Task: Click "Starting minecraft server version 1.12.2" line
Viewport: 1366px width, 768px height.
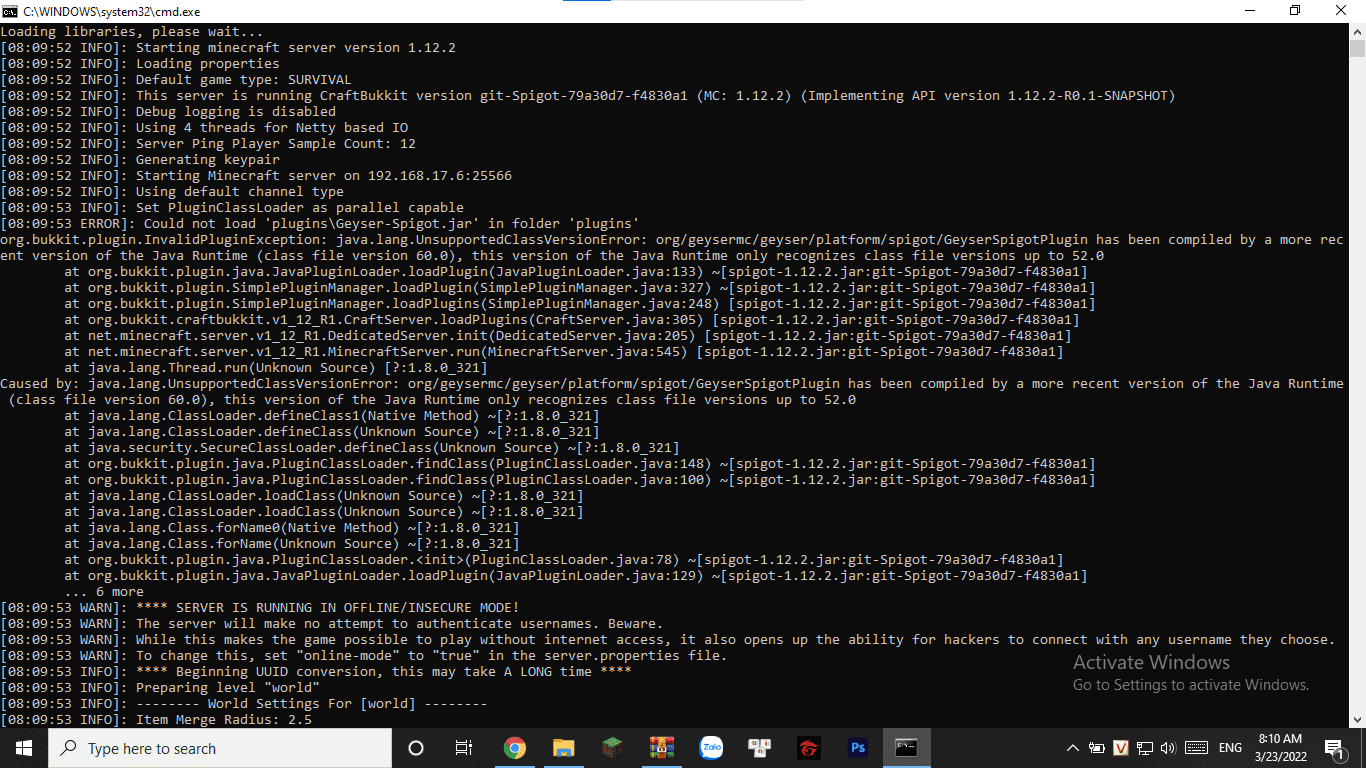Action: pyautogui.click(x=229, y=48)
